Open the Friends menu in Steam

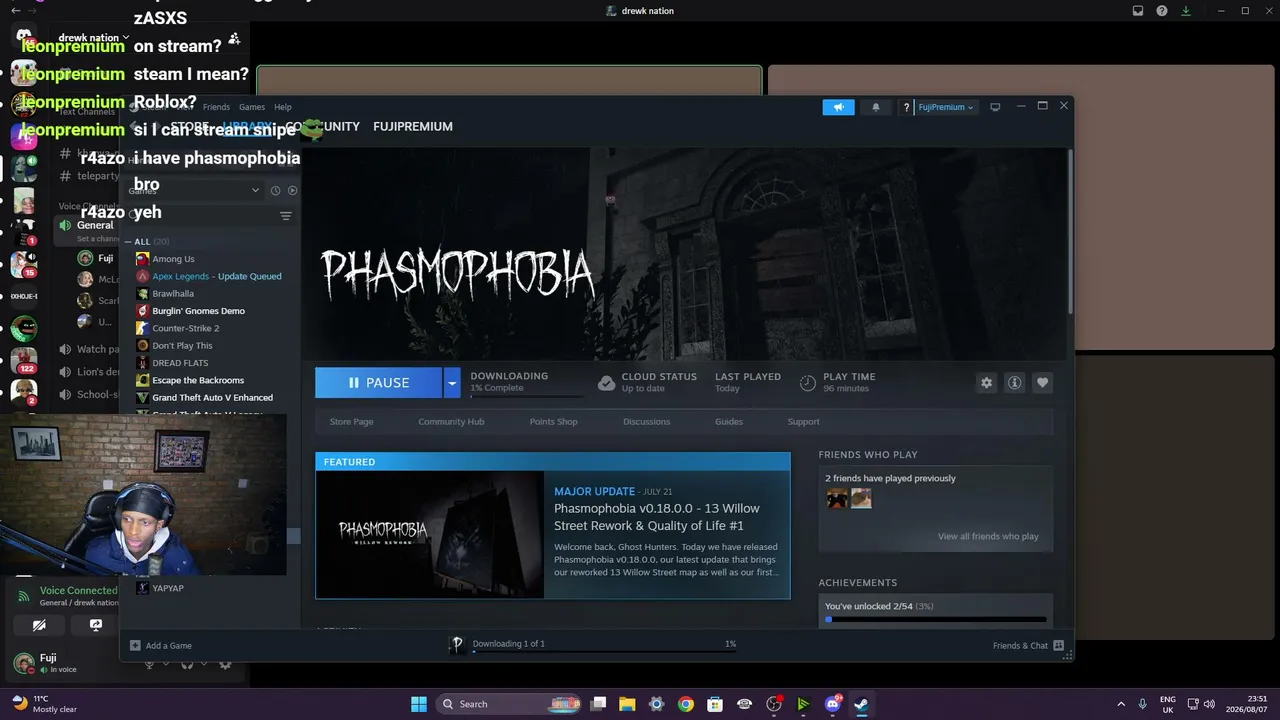[x=216, y=107]
